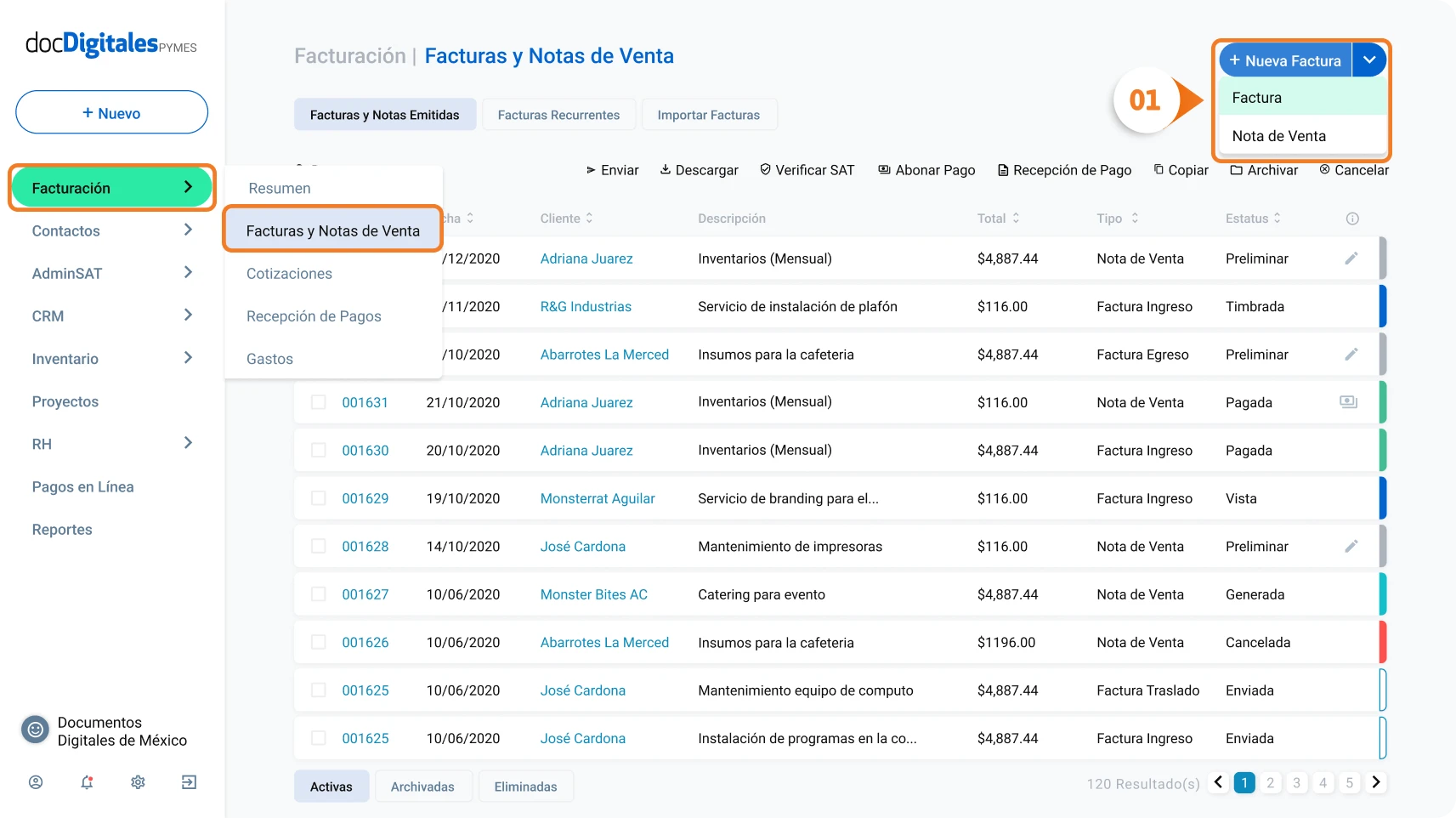Image resolution: width=1456 pixels, height=818 pixels.
Task: Open client link Monsterrat Aguilar
Action: pos(598,498)
